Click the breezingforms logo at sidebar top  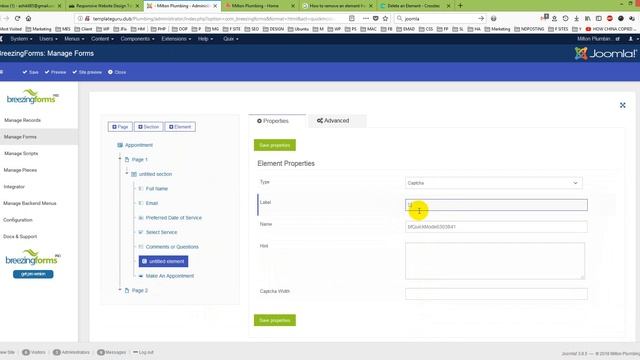[x=32, y=97]
